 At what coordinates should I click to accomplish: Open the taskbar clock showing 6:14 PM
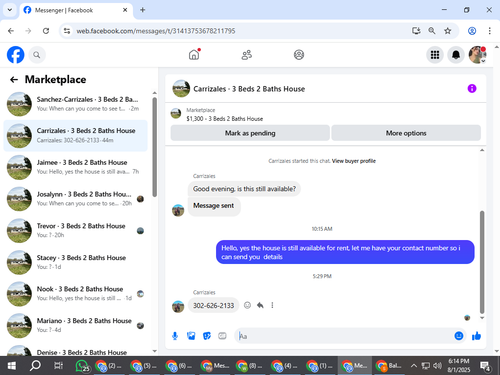459,365
